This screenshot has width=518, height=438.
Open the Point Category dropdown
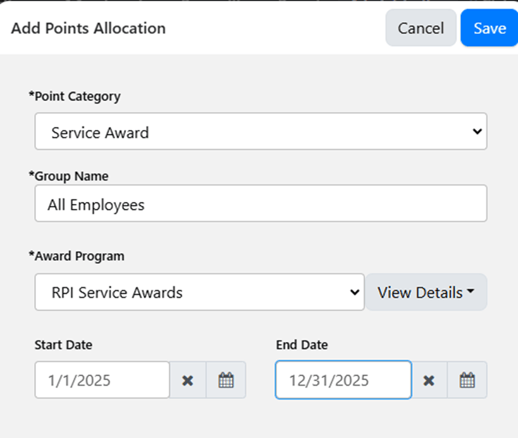(261, 131)
